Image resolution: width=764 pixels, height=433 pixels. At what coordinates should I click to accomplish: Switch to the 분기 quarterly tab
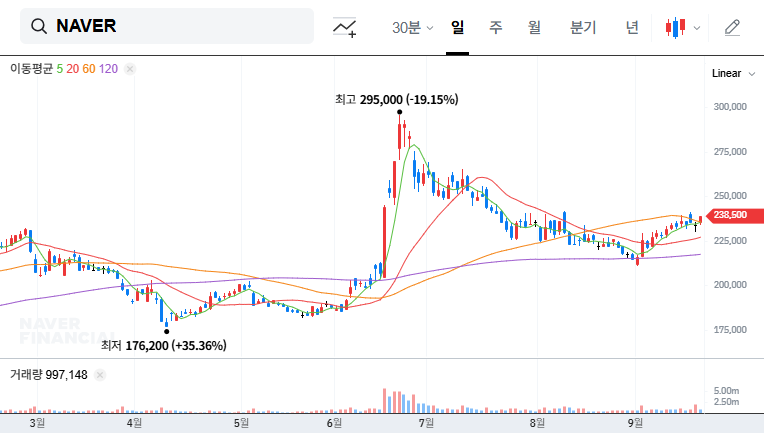(x=583, y=27)
